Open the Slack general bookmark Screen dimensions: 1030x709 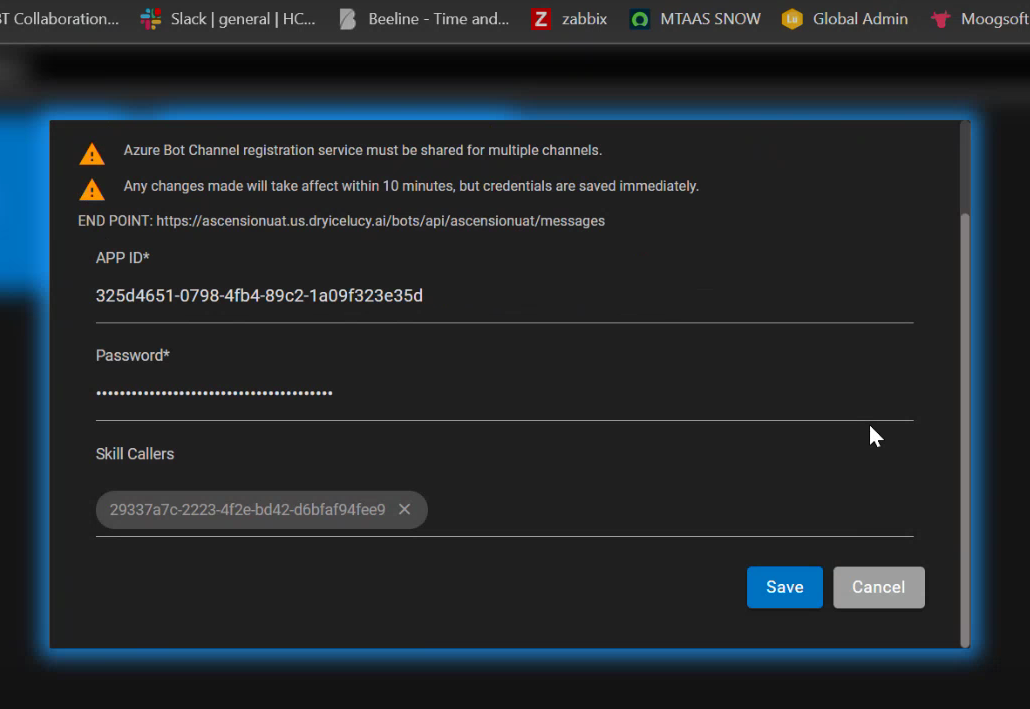(228, 19)
